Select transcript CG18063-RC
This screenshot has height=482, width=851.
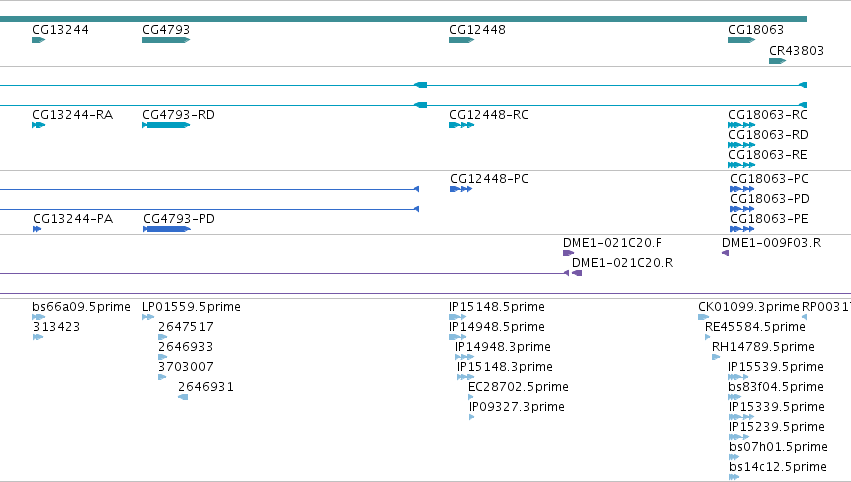click(768, 115)
